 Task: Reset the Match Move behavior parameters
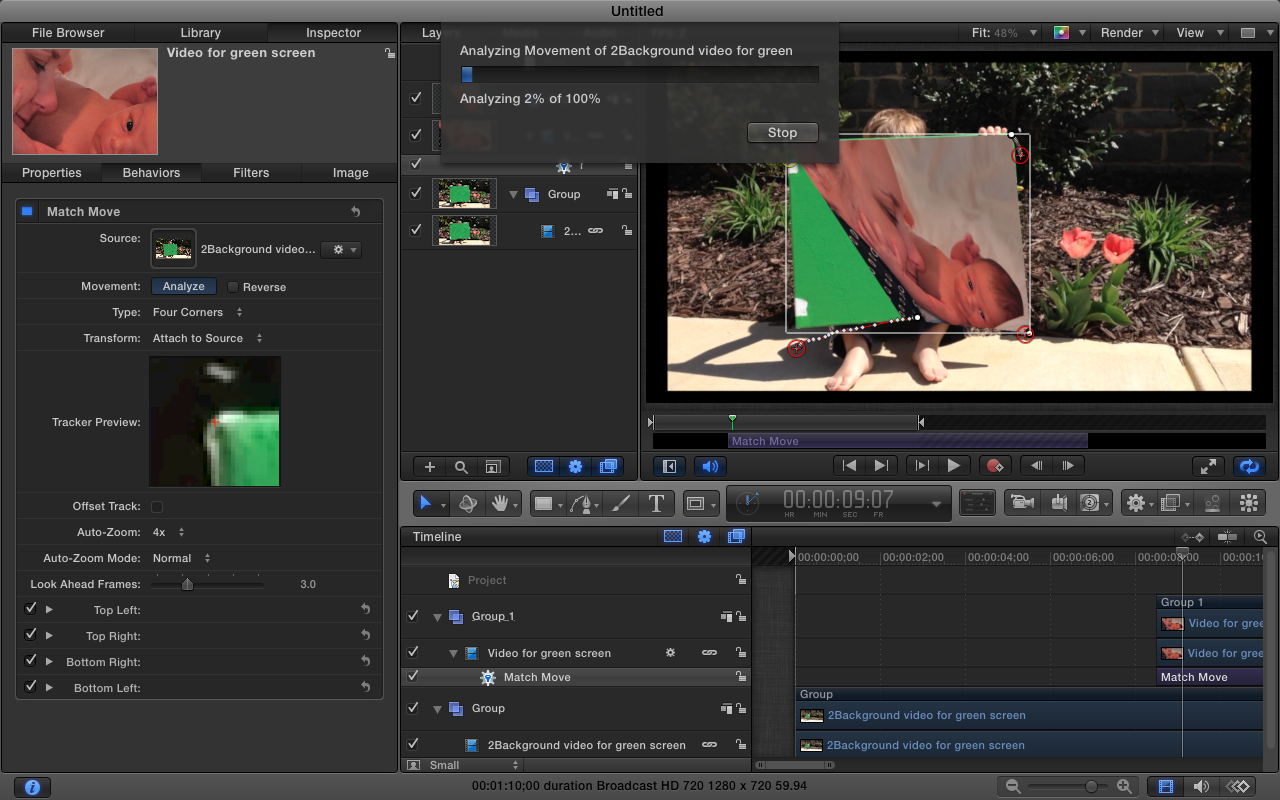(x=356, y=212)
